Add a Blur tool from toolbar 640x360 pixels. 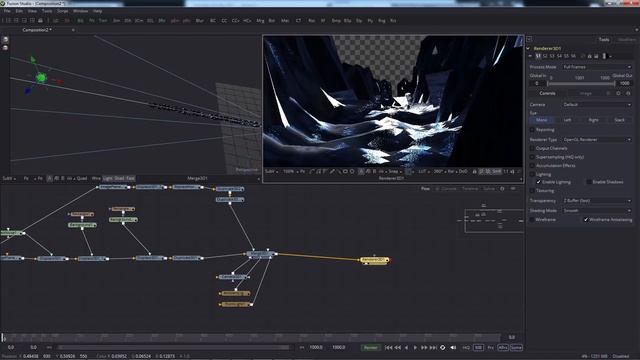tap(200, 20)
